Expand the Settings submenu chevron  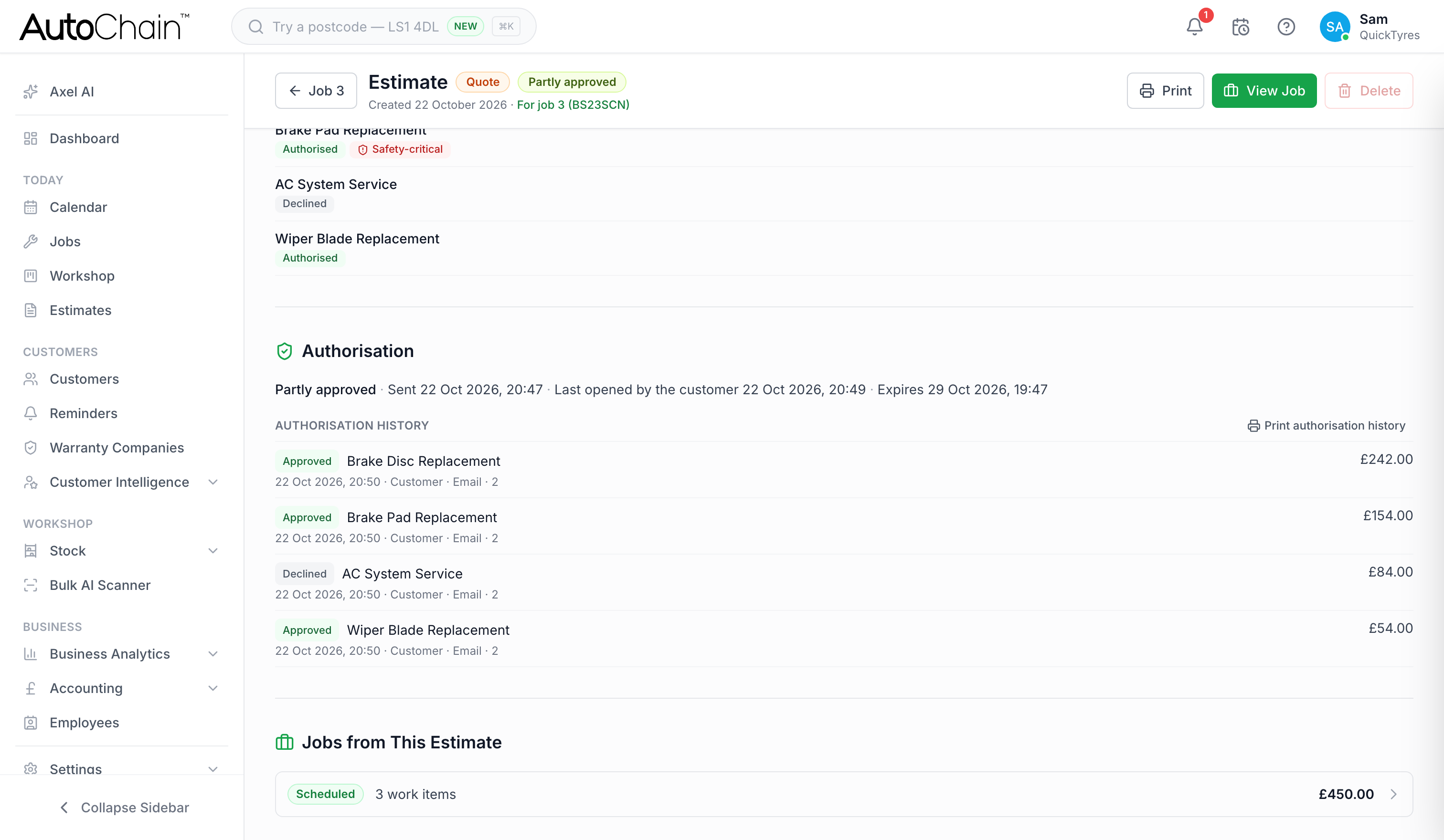[212, 769]
